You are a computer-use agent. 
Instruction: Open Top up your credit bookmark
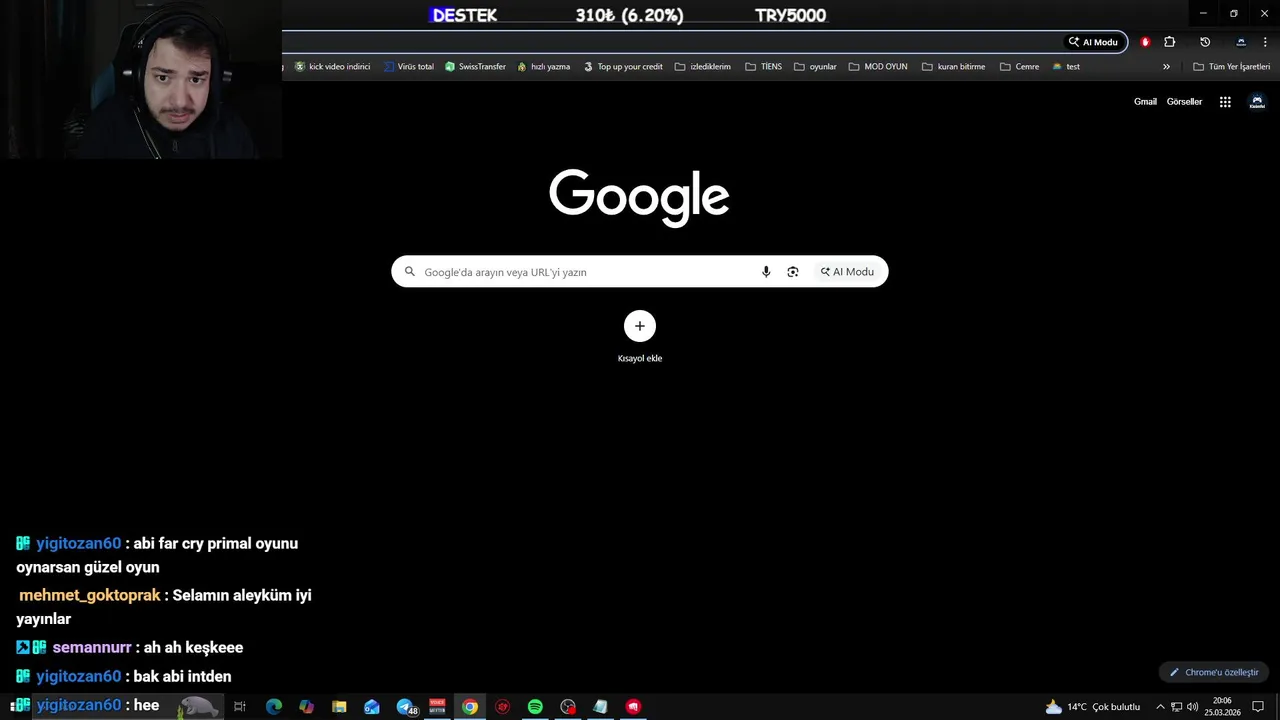pos(623,67)
